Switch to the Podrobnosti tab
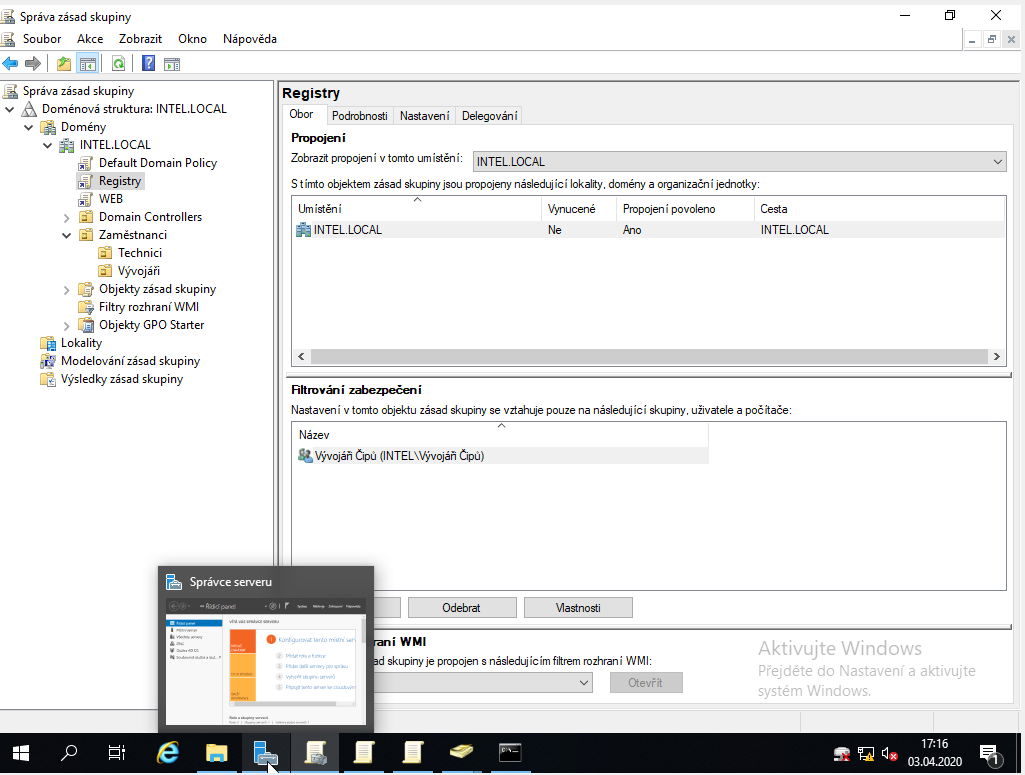The image size is (1025, 775). tap(359, 116)
